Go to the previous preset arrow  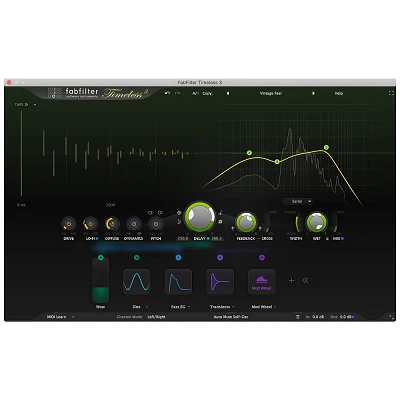click(228, 93)
